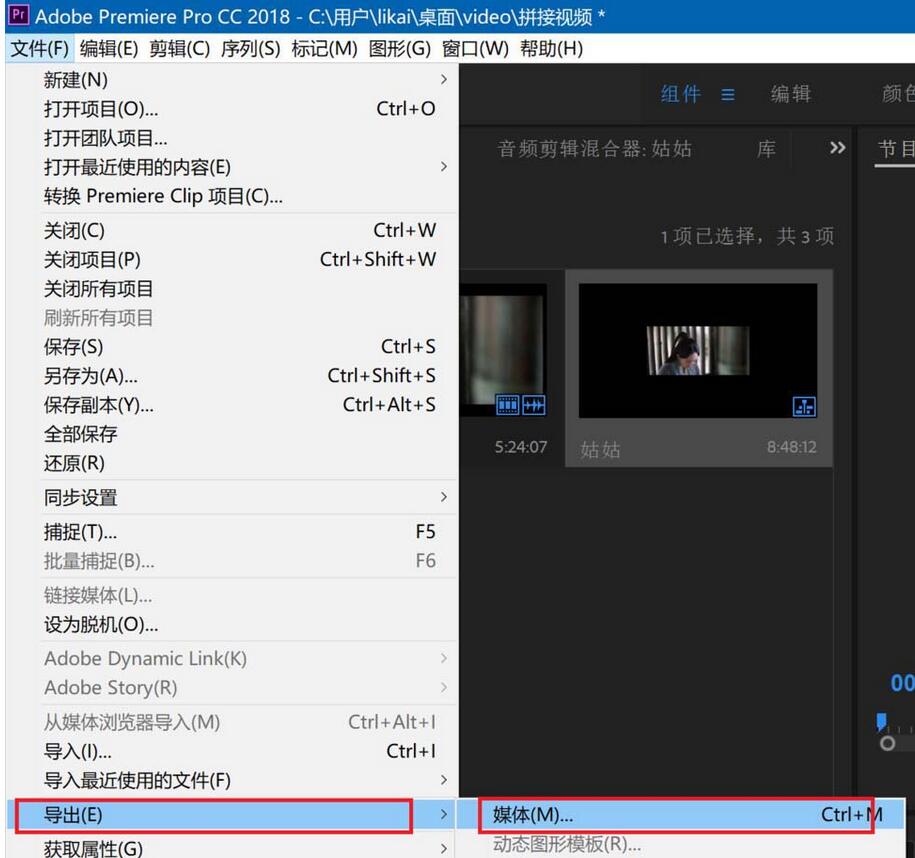Select the 姑姑 sequence thumbnail
The height and width of the screenshot is (858, 915).
click(x=698, y=350)
